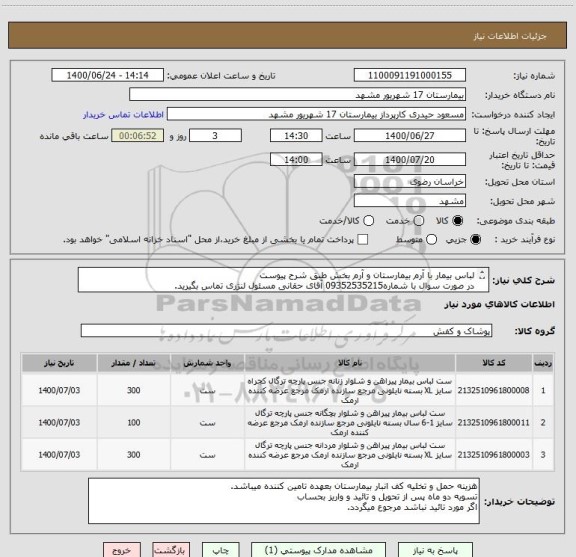
Task: Click need date 1400/07/03 in row 3
Action: click(59, 454)
